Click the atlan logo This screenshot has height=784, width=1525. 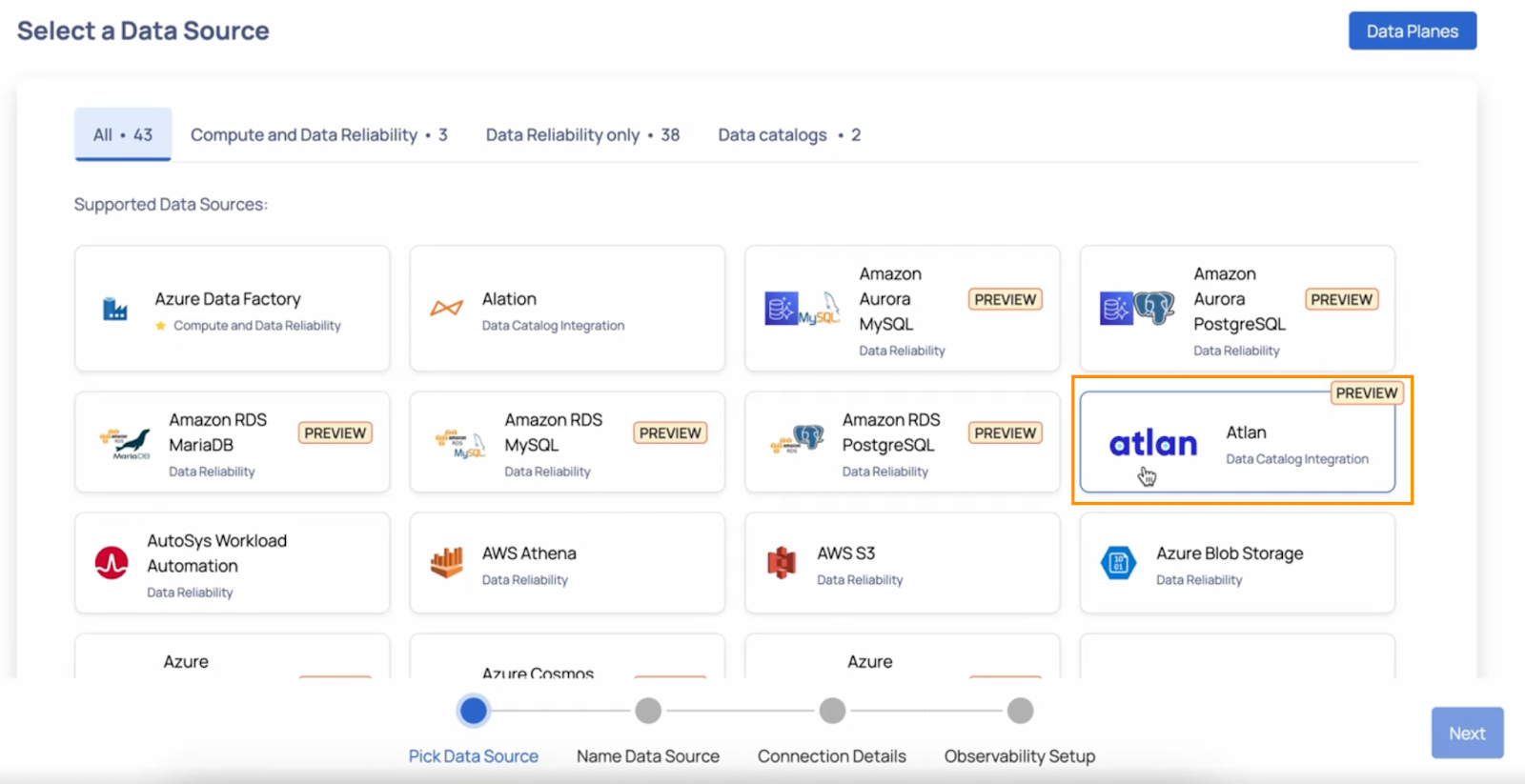1153,443
